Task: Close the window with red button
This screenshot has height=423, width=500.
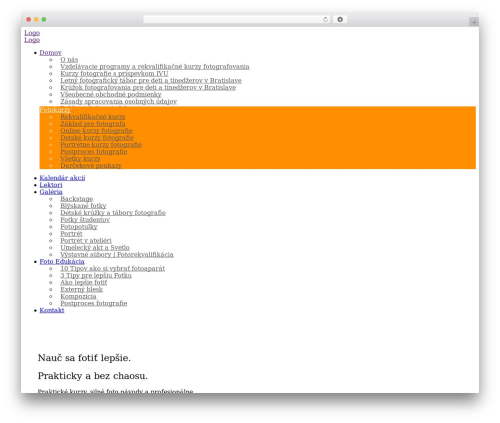Action: point(29,20)
